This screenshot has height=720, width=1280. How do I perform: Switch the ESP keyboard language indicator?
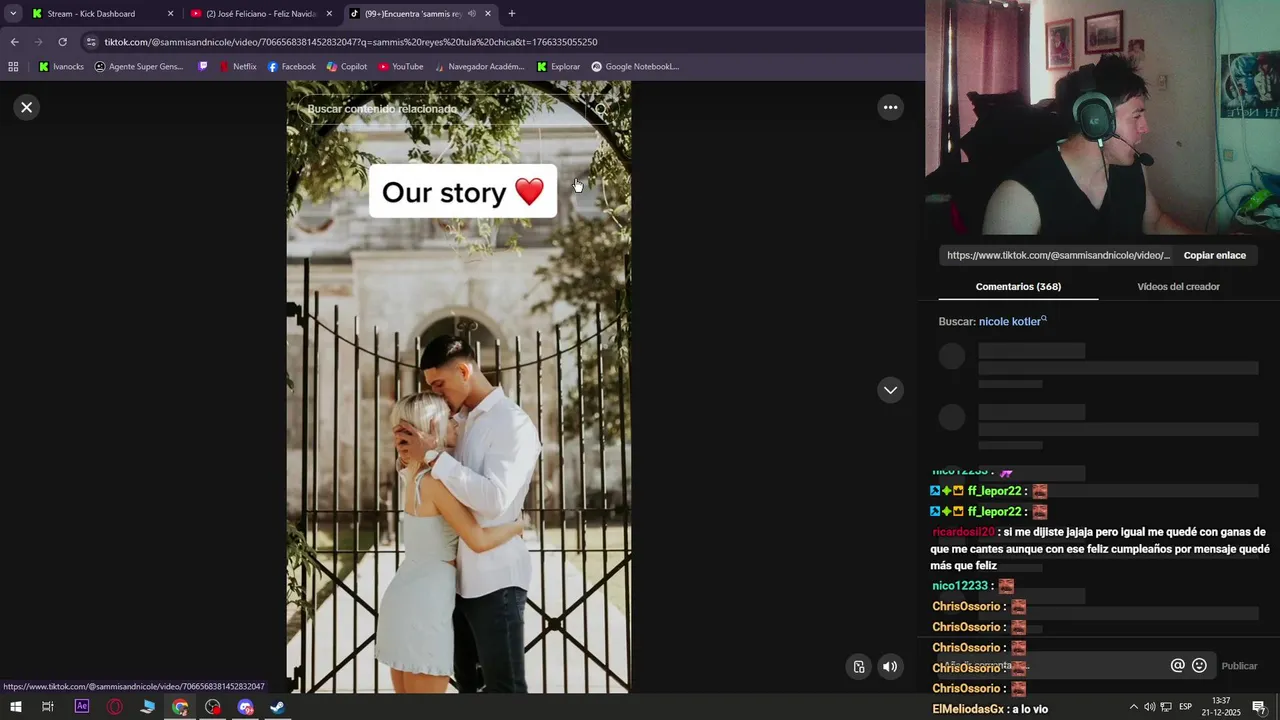1185,707
